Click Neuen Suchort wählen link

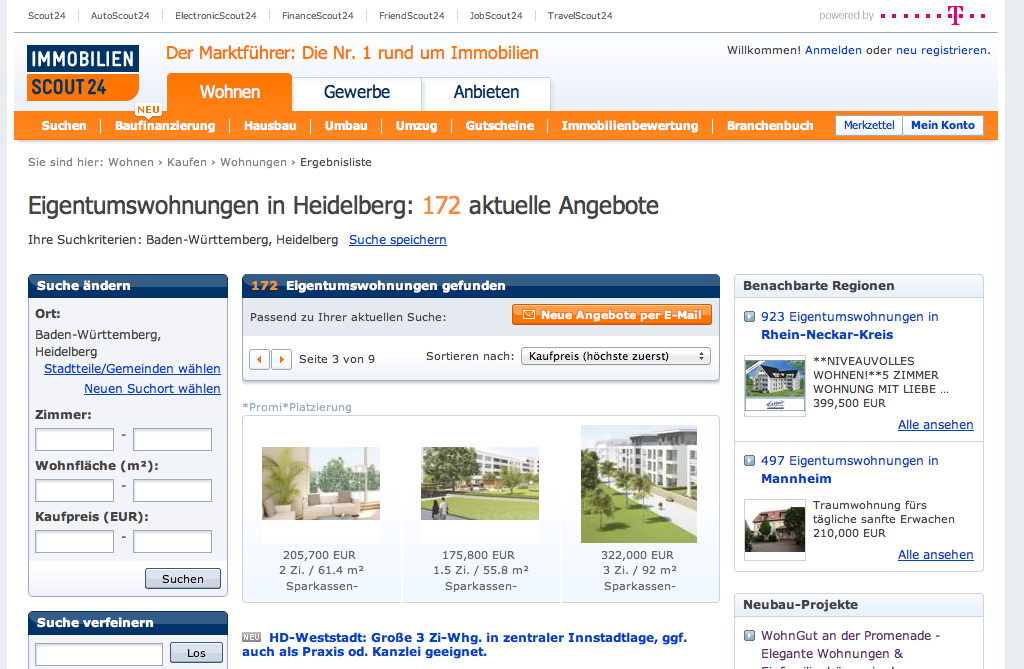(x=152, y=388)
